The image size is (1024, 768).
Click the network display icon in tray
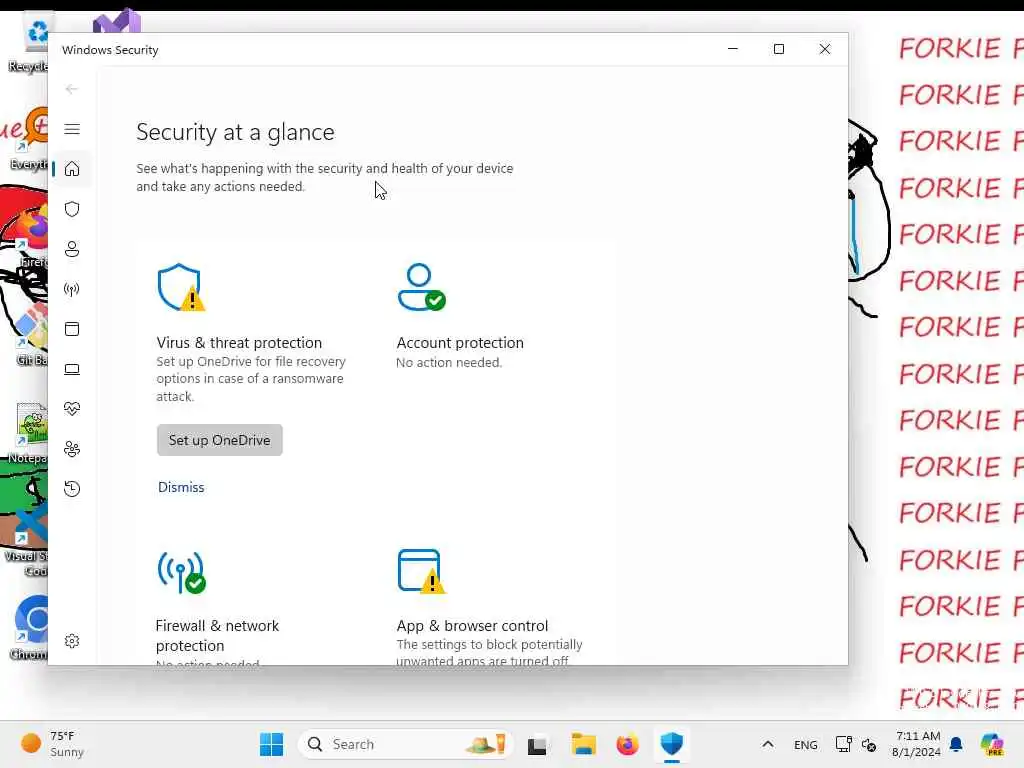pyautogui.click(x=844, y=744)
